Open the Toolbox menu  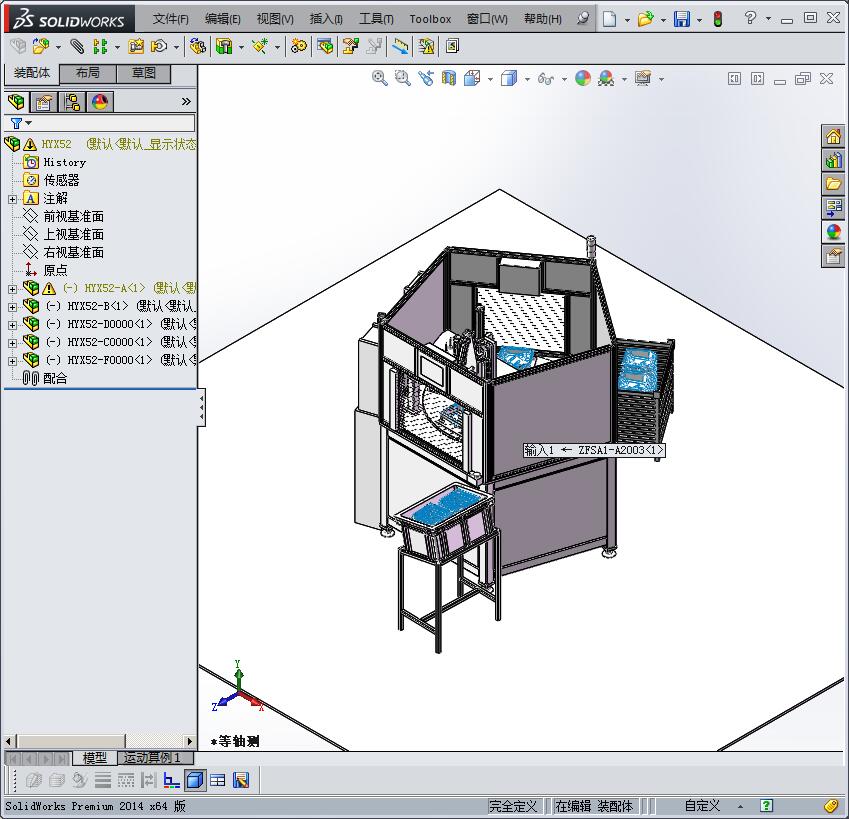click(430, 19)
